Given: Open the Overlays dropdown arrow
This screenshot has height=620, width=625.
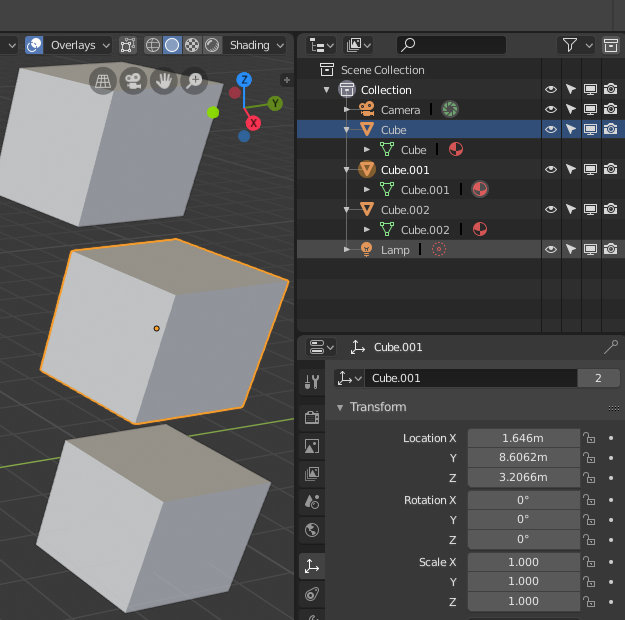Looking at the screenshot, I should pos(106,45).
